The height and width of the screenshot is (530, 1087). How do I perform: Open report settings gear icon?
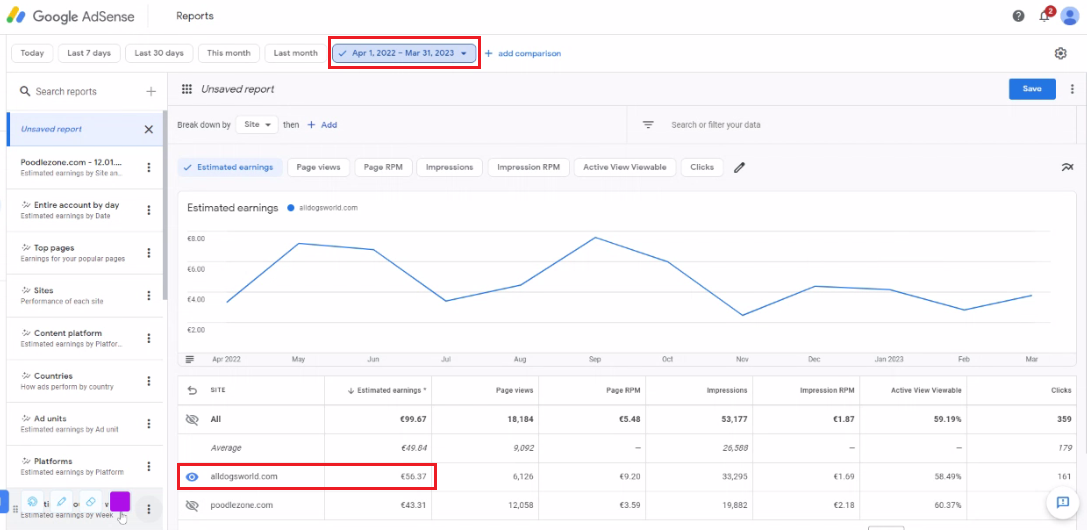[x=1060, y=53]
